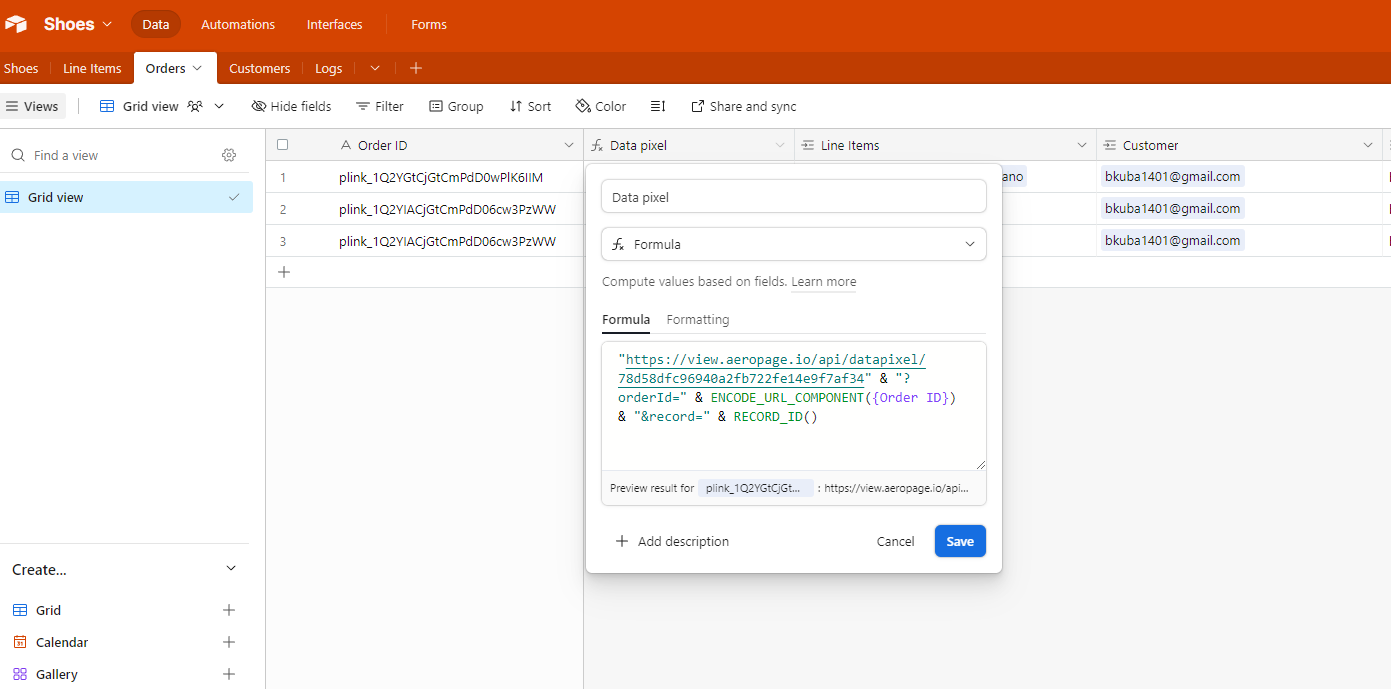The height and width of the screenshot is (689, 1391).
Task: Open the Grid view switcher in toolbar
Action: click(161, 106)
